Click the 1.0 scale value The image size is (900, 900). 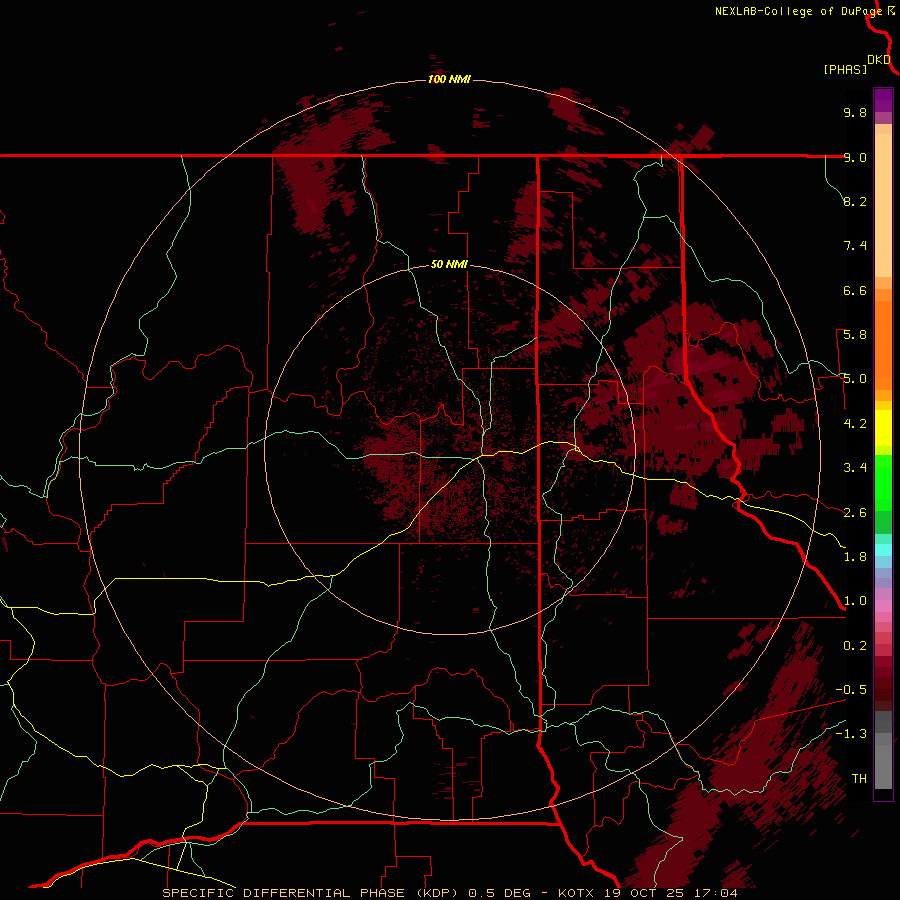point(855,601)
